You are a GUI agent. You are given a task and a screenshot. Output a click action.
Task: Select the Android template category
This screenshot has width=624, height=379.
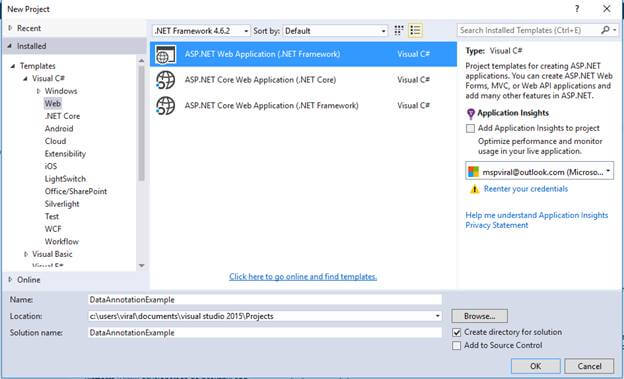click(x=59, y=129)
